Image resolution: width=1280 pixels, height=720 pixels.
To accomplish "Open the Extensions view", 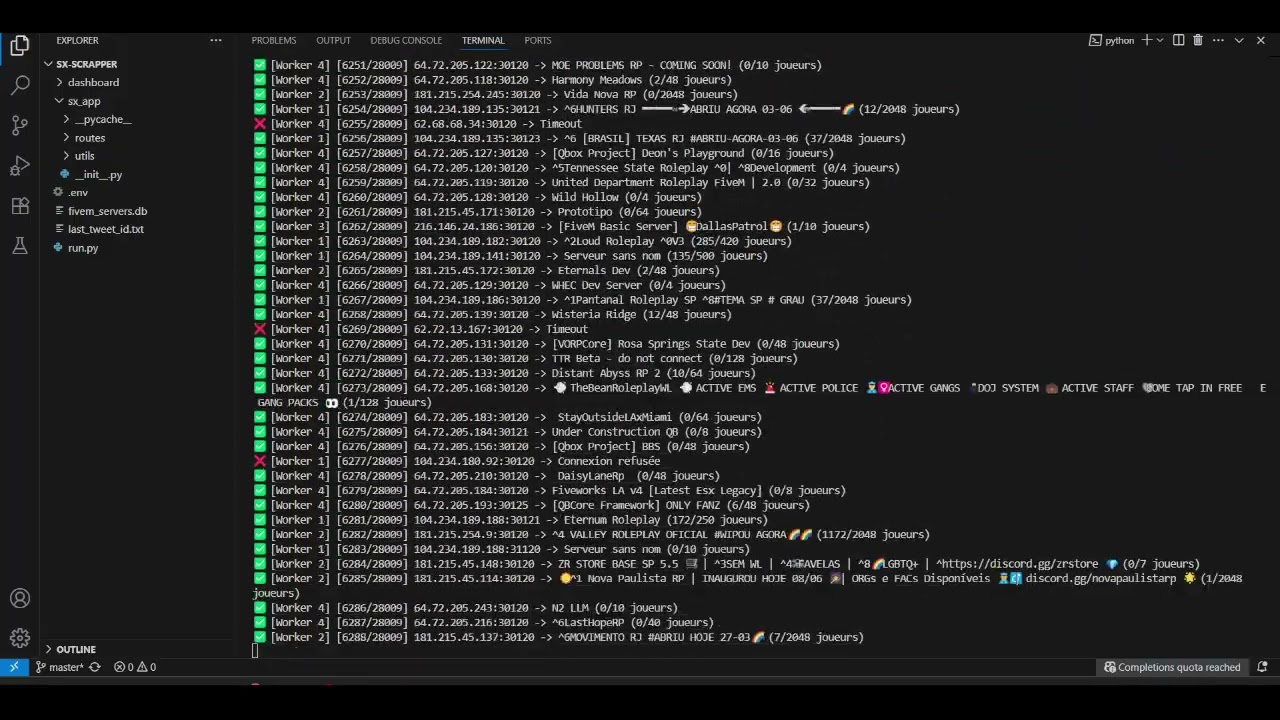I will coord(20,205).
